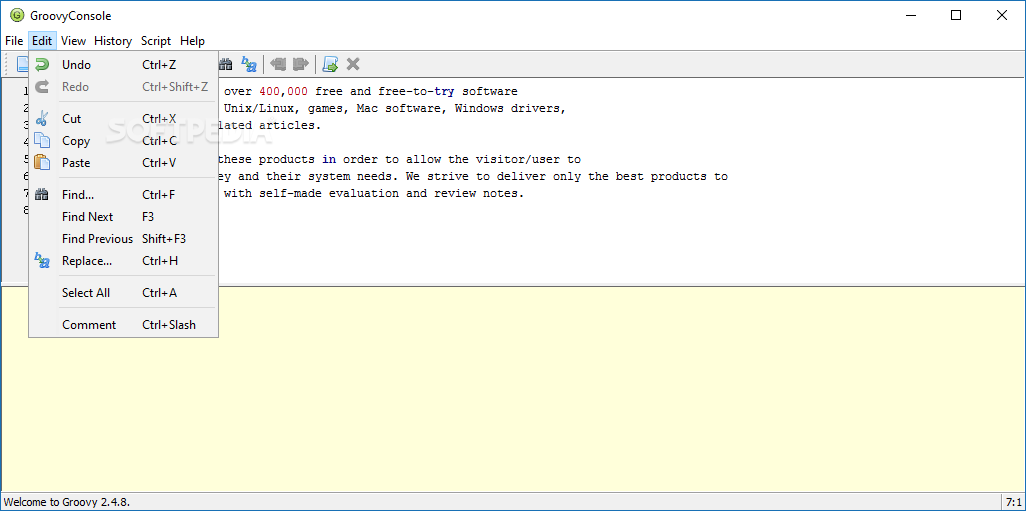Select Find Previous menu entry

click(123, 239)
